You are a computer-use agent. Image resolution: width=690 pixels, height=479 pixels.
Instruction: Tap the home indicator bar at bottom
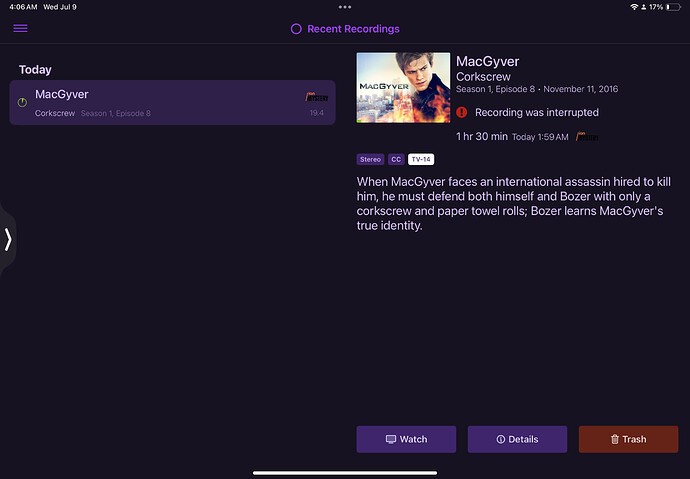click(345, 472)
